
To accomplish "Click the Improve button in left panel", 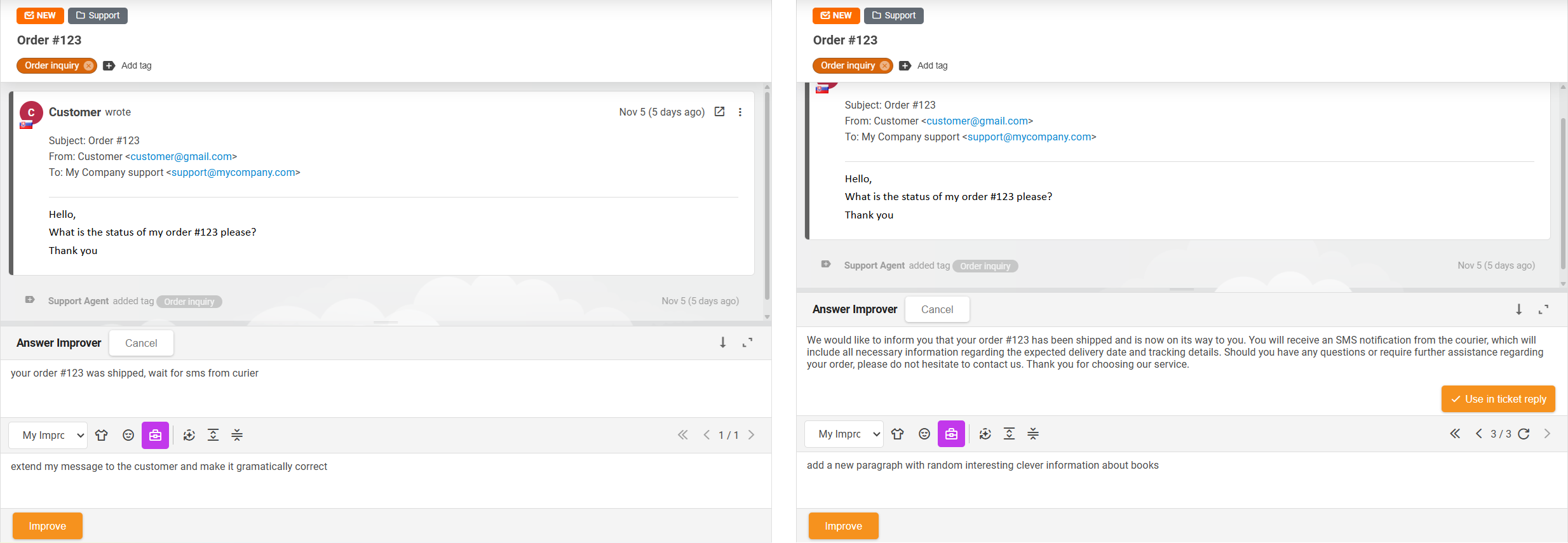I will pyautogui.click(x=48, y=526).
